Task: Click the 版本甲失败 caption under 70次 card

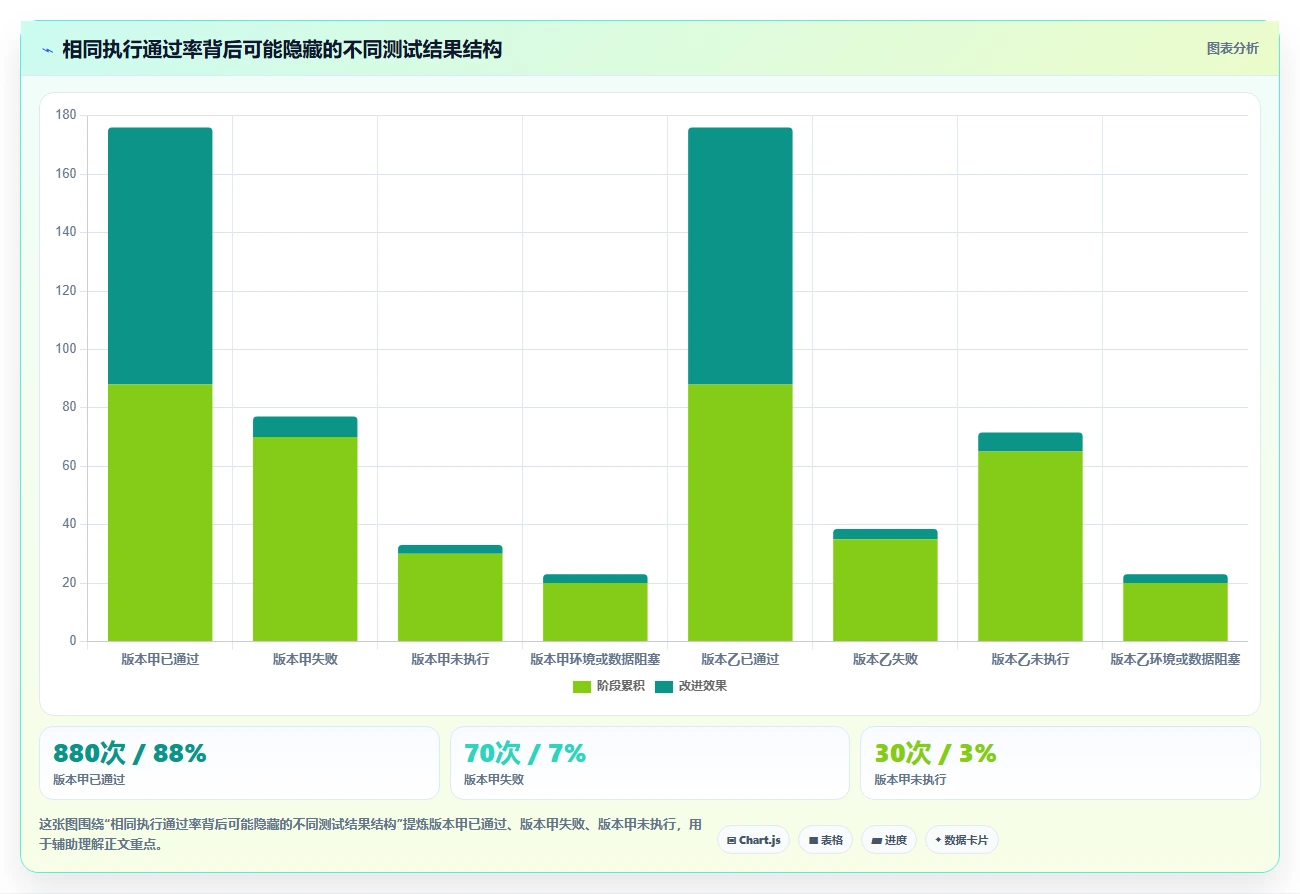Action: [494, 780]
